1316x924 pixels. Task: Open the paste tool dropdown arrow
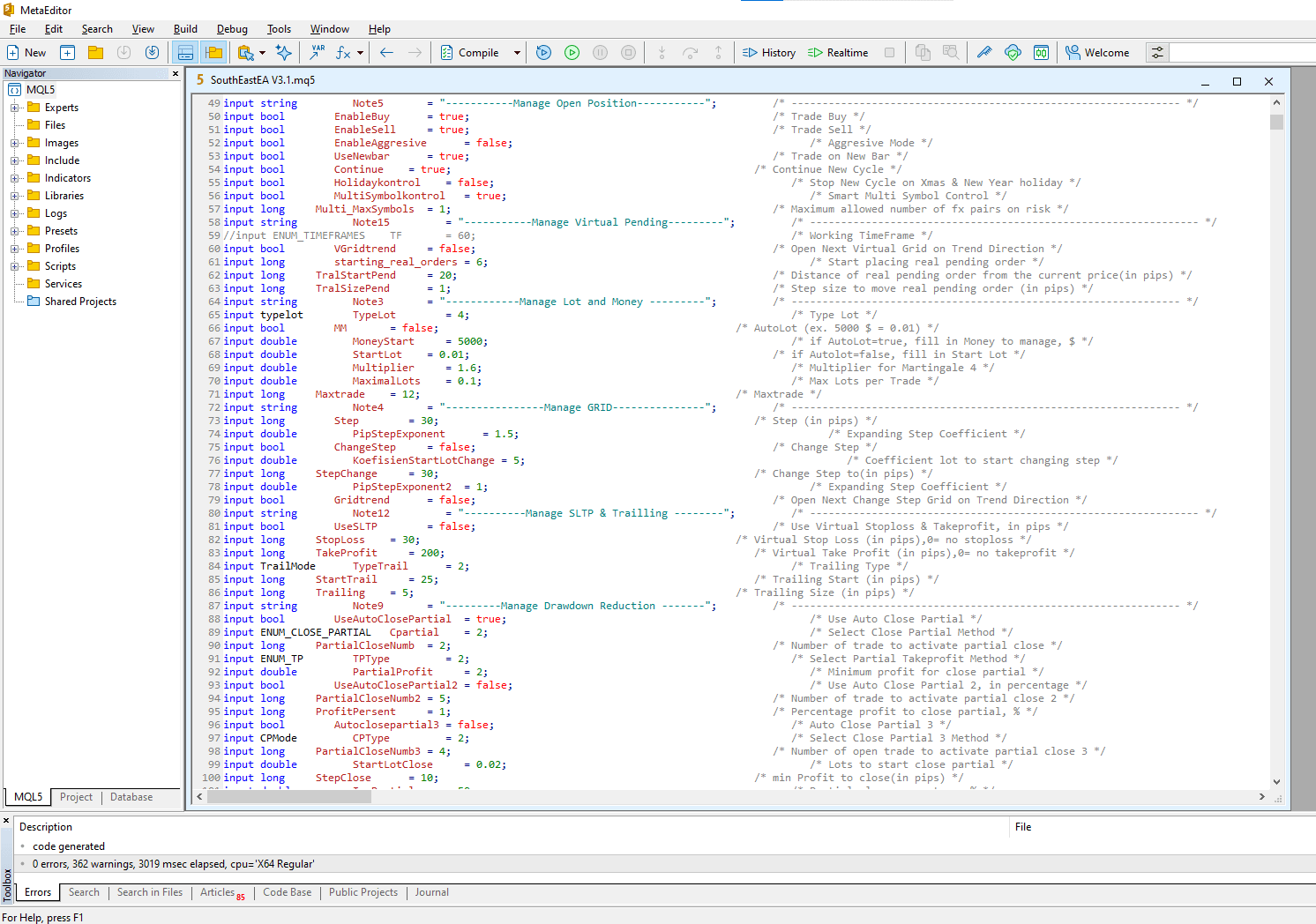point(263,53)
